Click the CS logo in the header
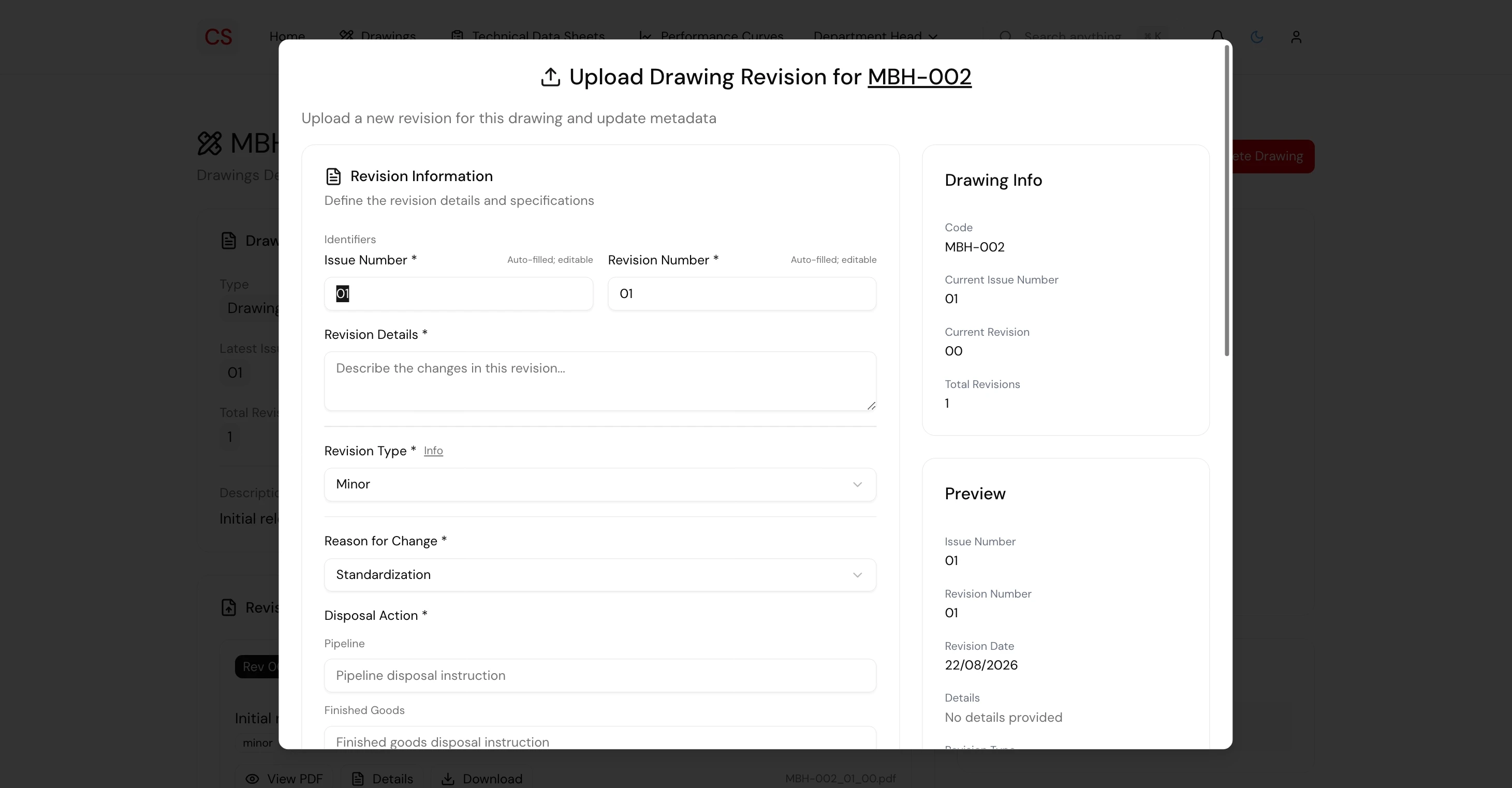This screenshot has width=1512, height=788. coord(218,37)
